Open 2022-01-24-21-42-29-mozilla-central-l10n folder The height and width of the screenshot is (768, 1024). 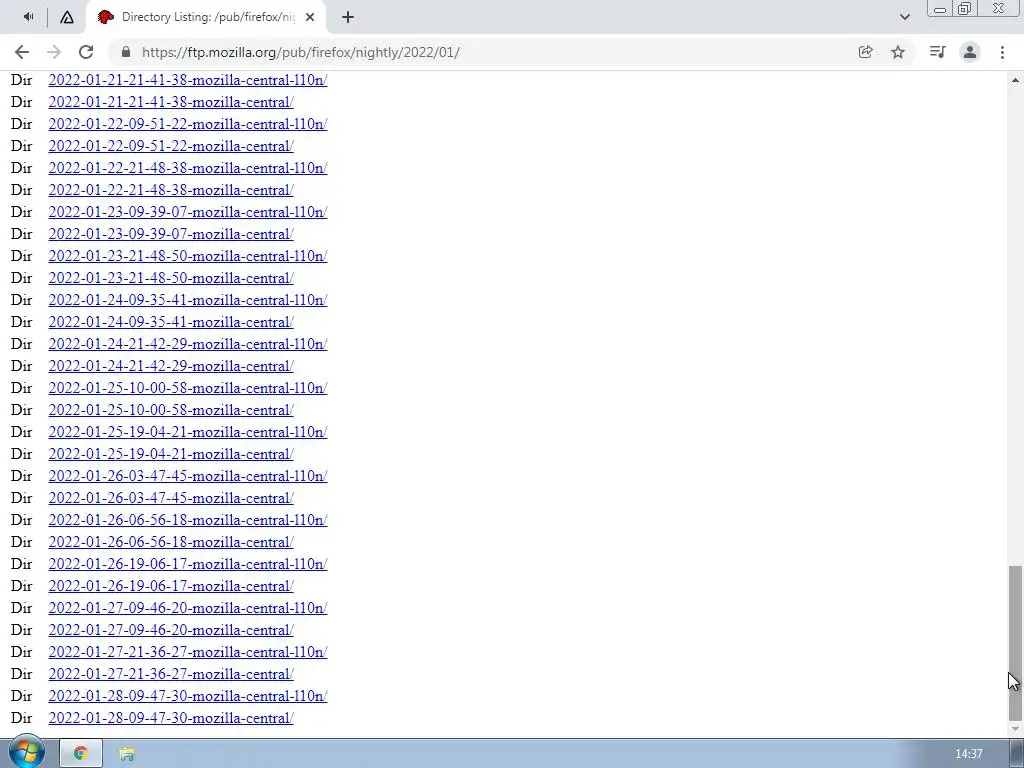tap(187, 344)
